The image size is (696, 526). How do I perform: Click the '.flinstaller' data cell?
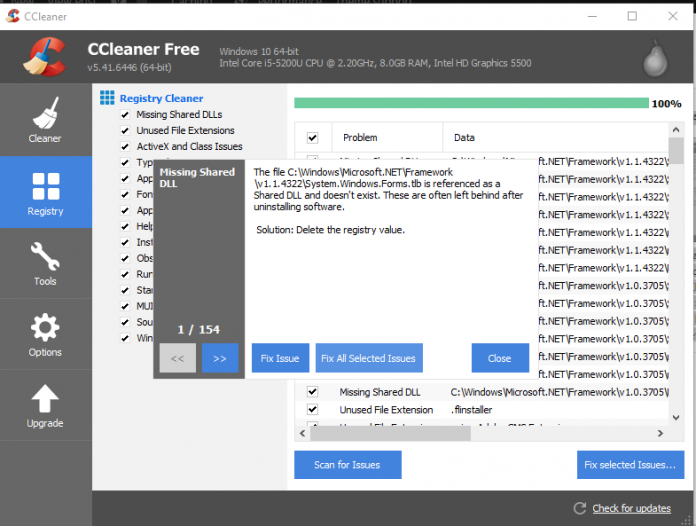tap(471, 410)
